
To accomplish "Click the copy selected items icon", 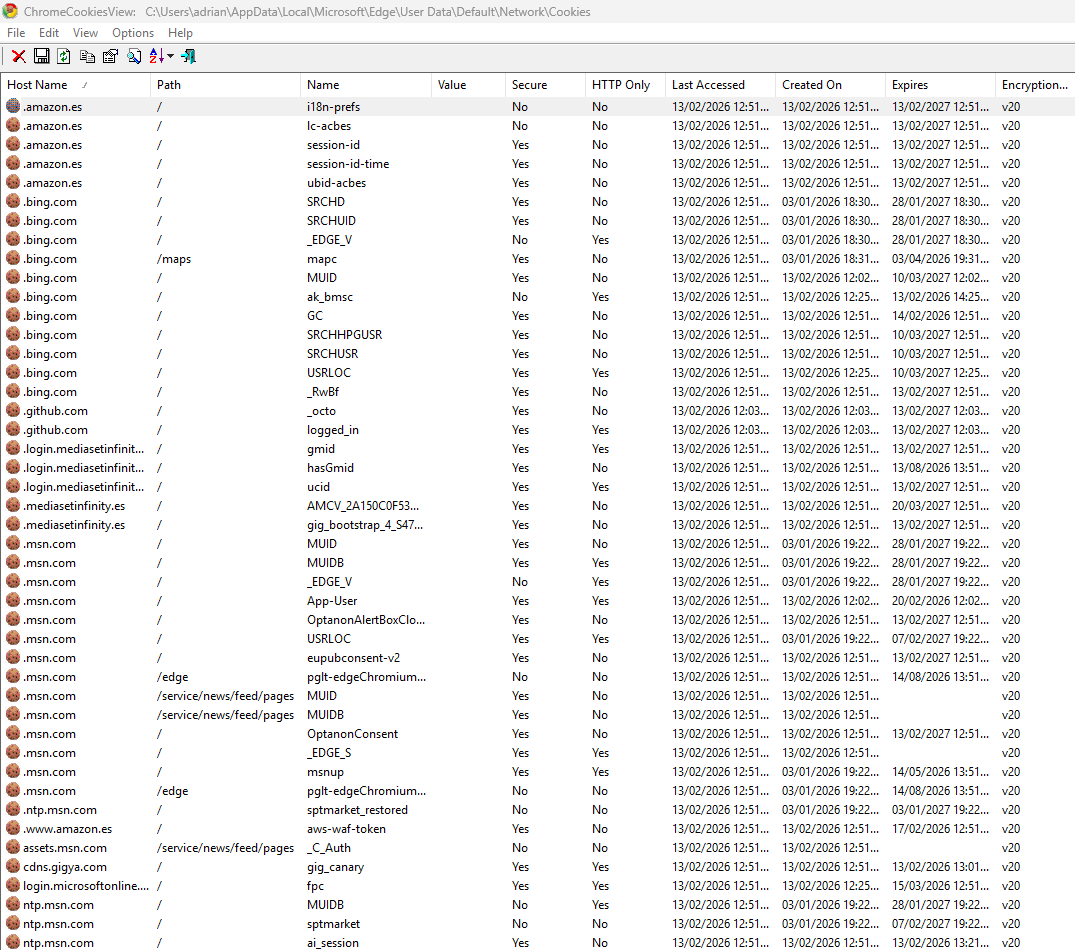I will pos(87,56).
